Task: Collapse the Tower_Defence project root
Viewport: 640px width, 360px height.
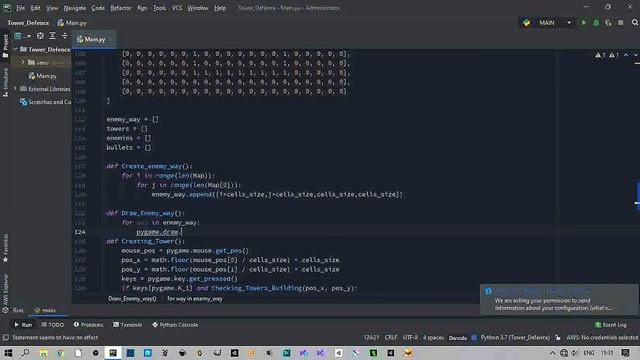Action: click(16, 49)
